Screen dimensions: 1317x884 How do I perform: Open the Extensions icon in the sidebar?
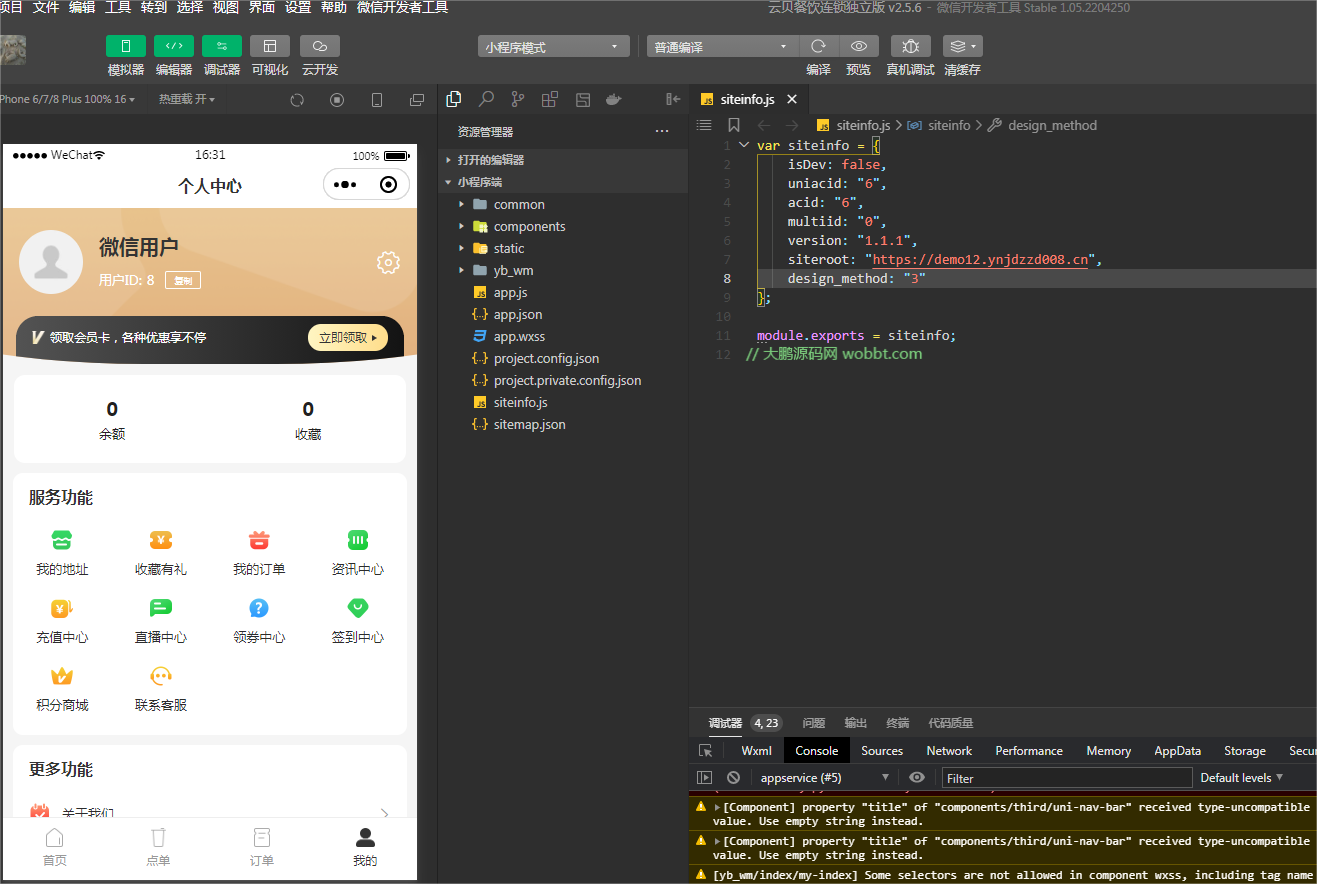[549, 99]
